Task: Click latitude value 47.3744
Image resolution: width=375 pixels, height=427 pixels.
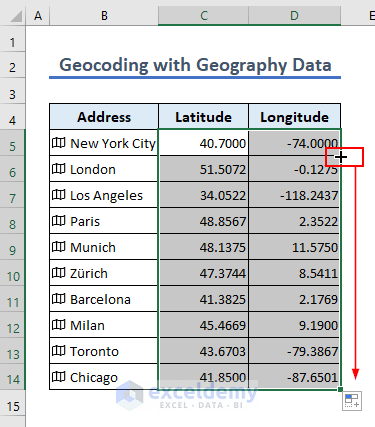Action: (223, 273)
